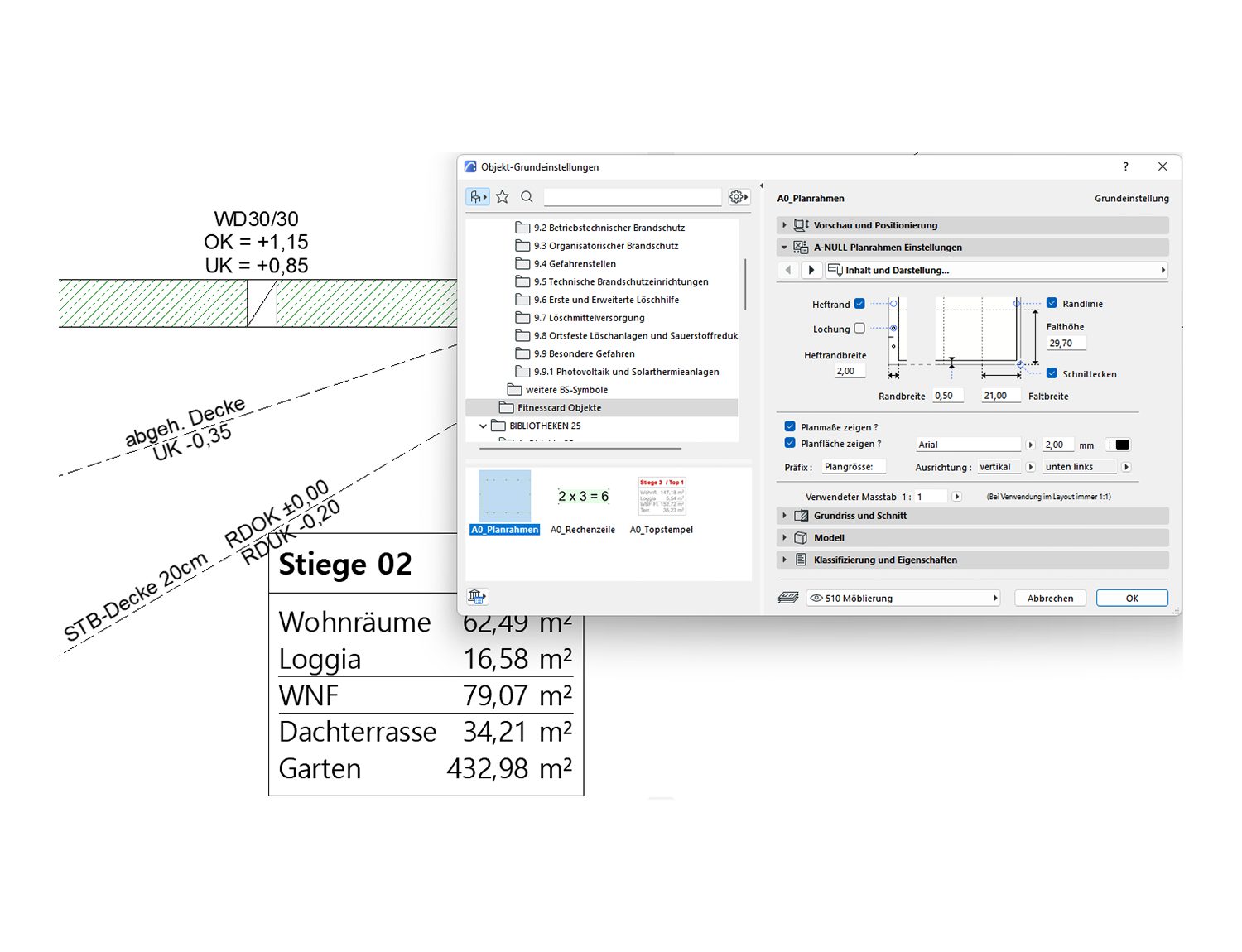Viewport: 1242px width, 952px height.
Task: Collapse the BIBLIOTHEKEN 25 tree entry
Action: tap(484, 426)
